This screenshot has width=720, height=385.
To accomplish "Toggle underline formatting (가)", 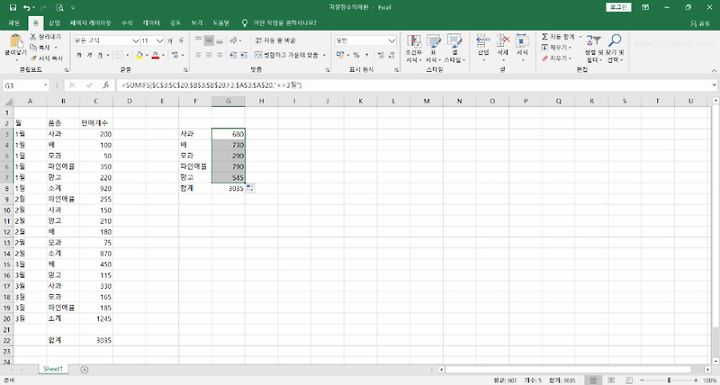I will [100, 55].
